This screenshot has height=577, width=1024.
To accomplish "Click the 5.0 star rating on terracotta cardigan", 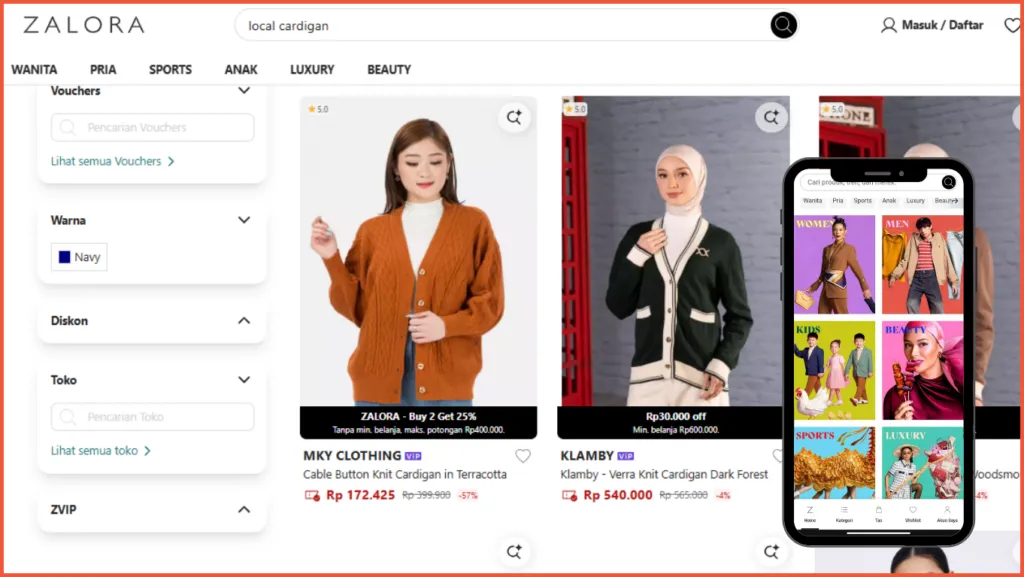I will point(318,109).
